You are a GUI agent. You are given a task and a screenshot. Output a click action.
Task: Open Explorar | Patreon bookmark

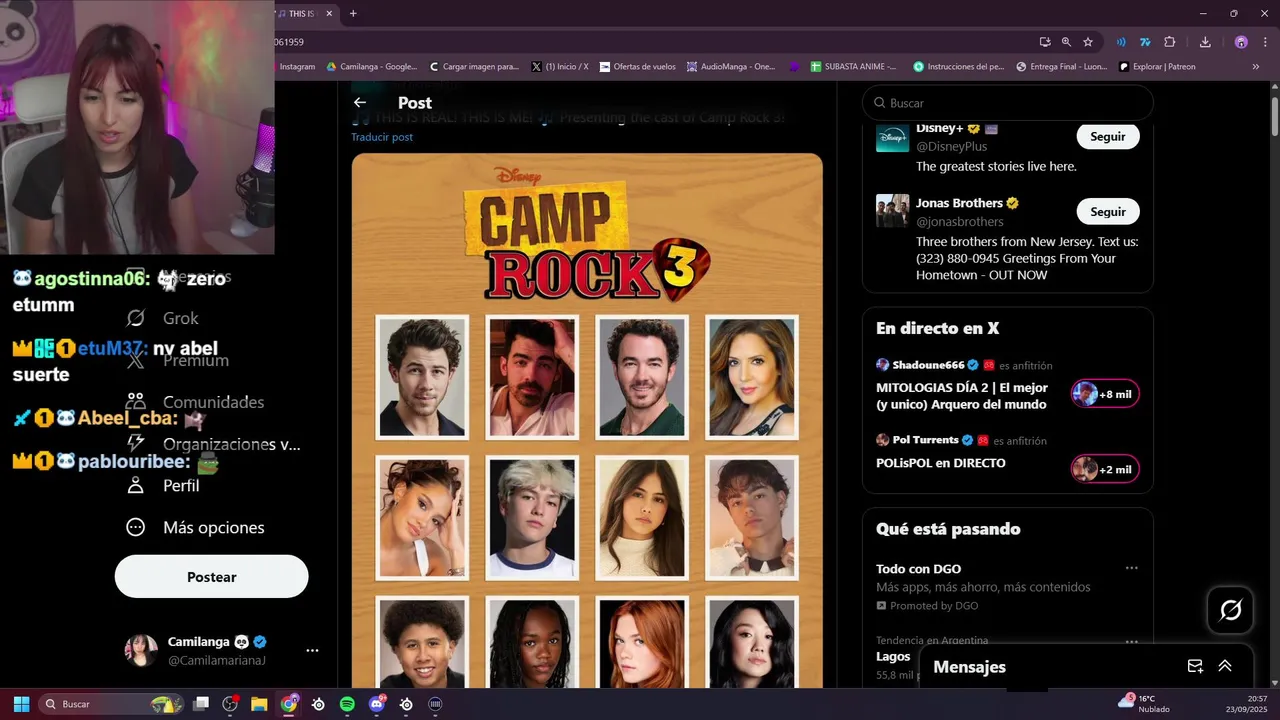[x=1157, y=67]
